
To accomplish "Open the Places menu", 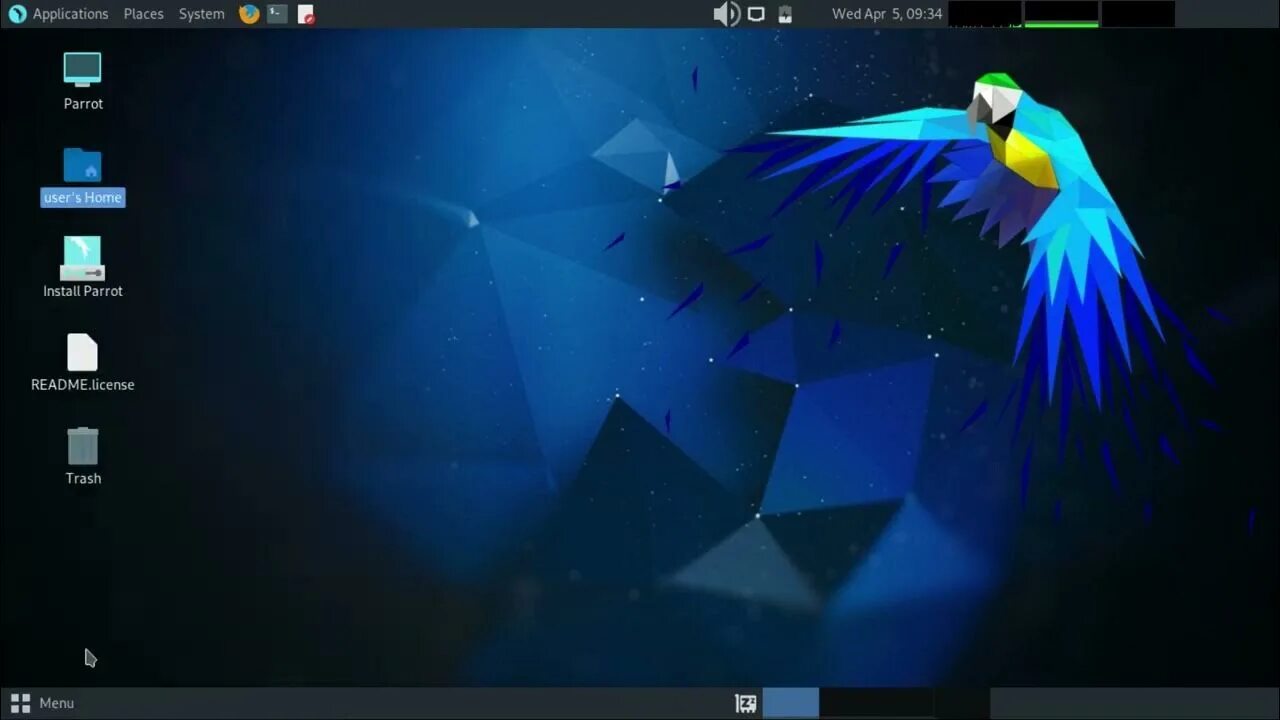I will [x=143, y=14].
